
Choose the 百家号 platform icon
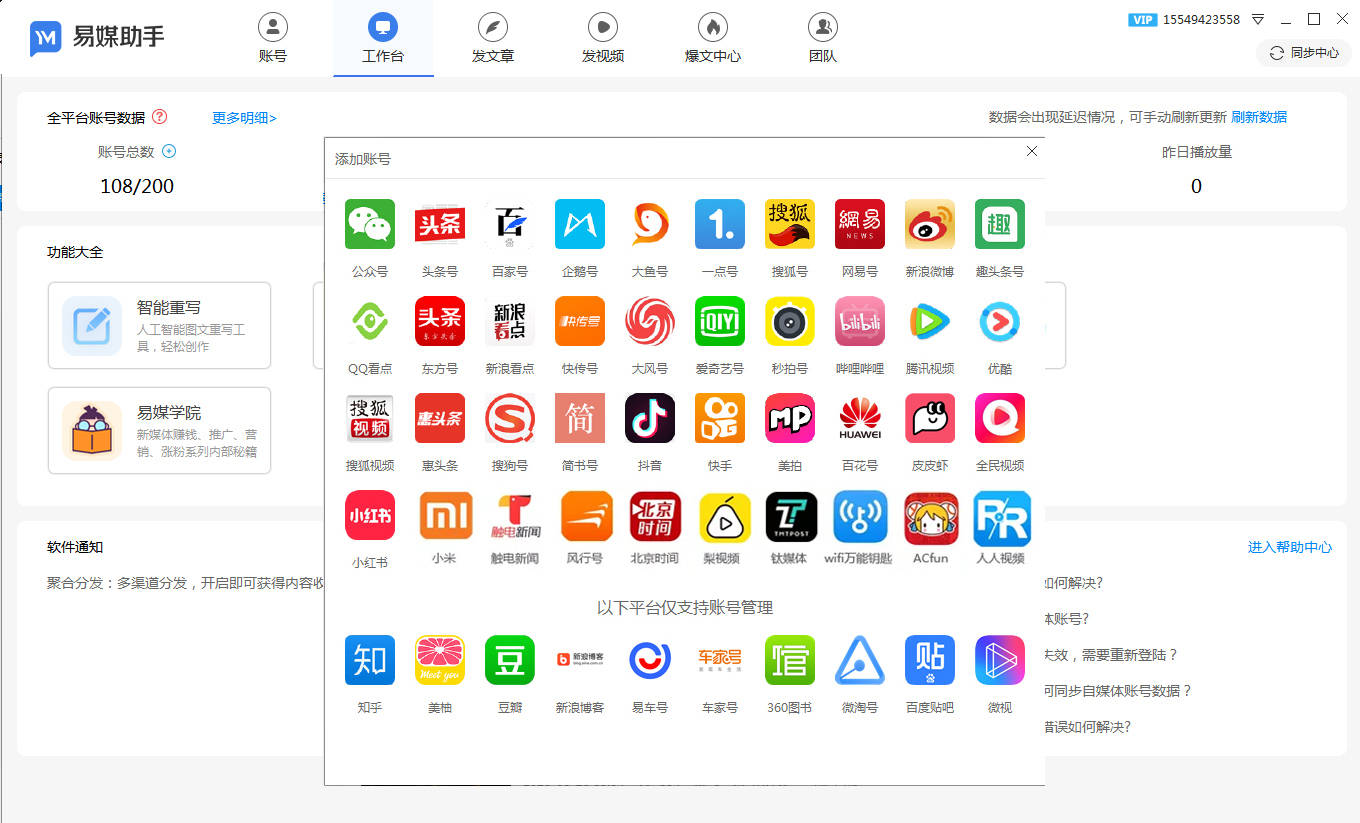coord(510,224)
